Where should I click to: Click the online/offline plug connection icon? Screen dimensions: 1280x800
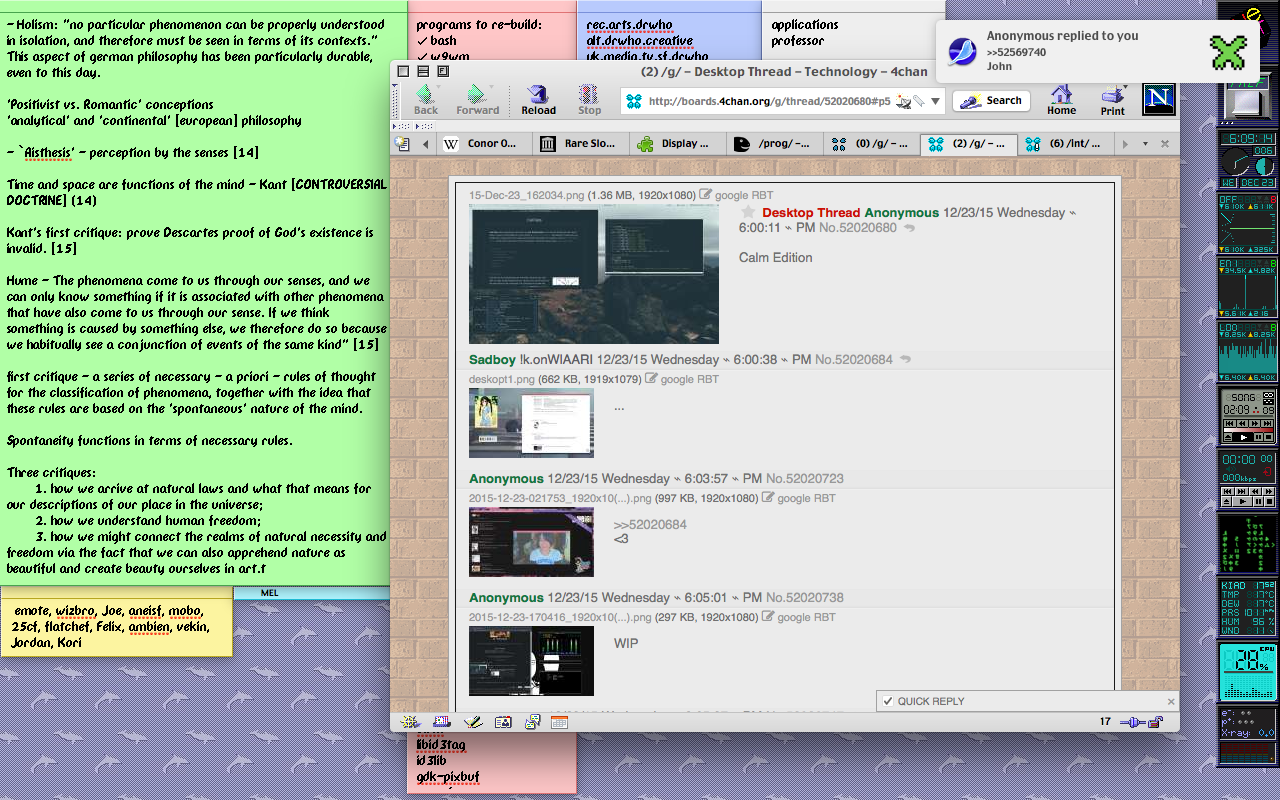(1132, 722)
